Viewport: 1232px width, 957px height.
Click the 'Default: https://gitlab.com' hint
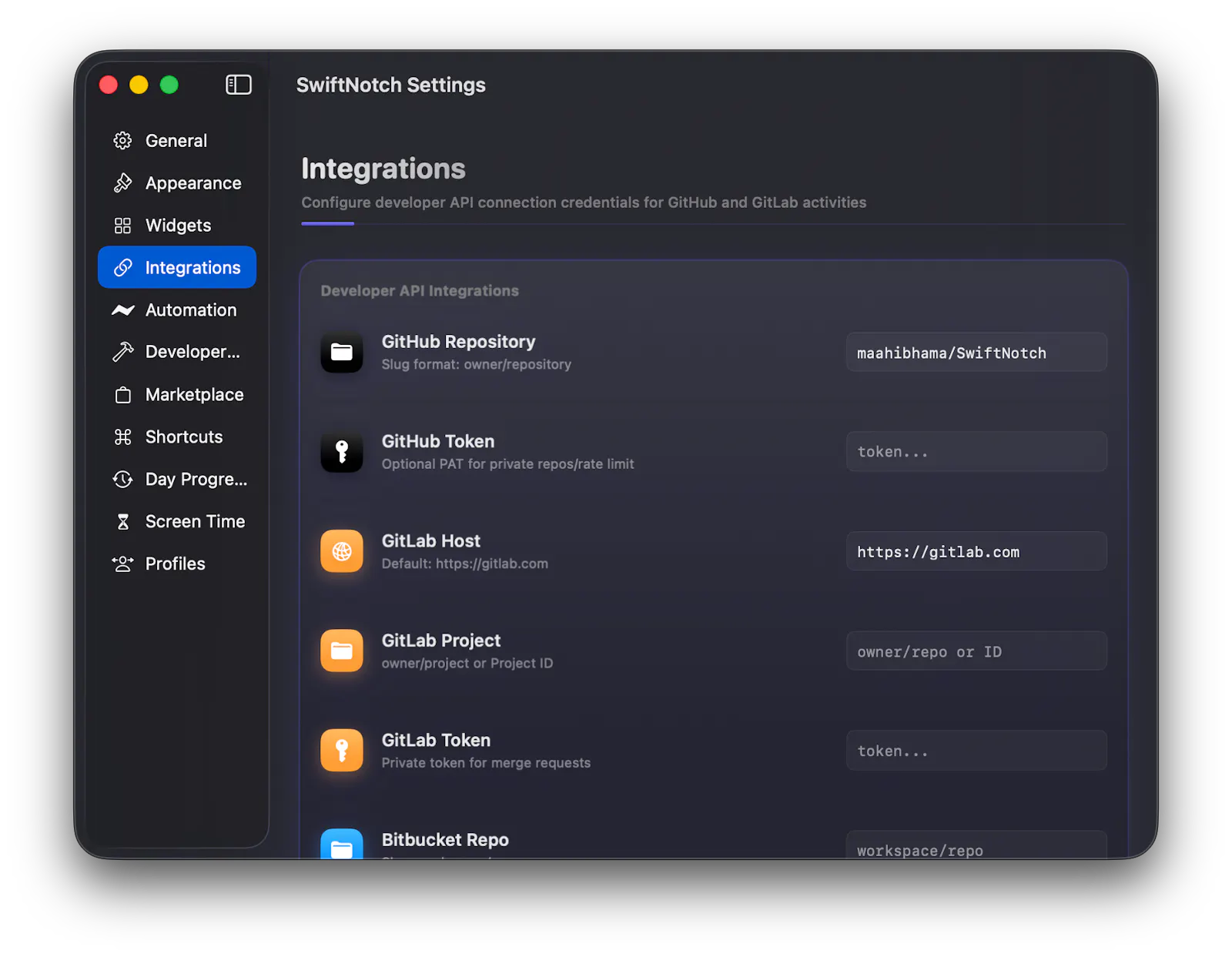tap(465, 564)
